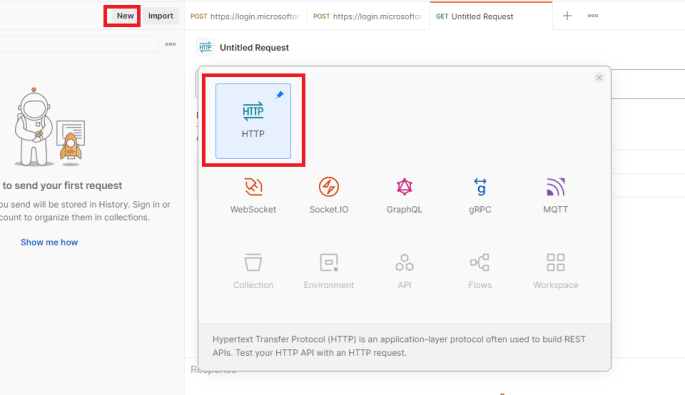Switch to second POST login.microsoft tab
Screen dimensions: 685x395
[x=368, y=16]
